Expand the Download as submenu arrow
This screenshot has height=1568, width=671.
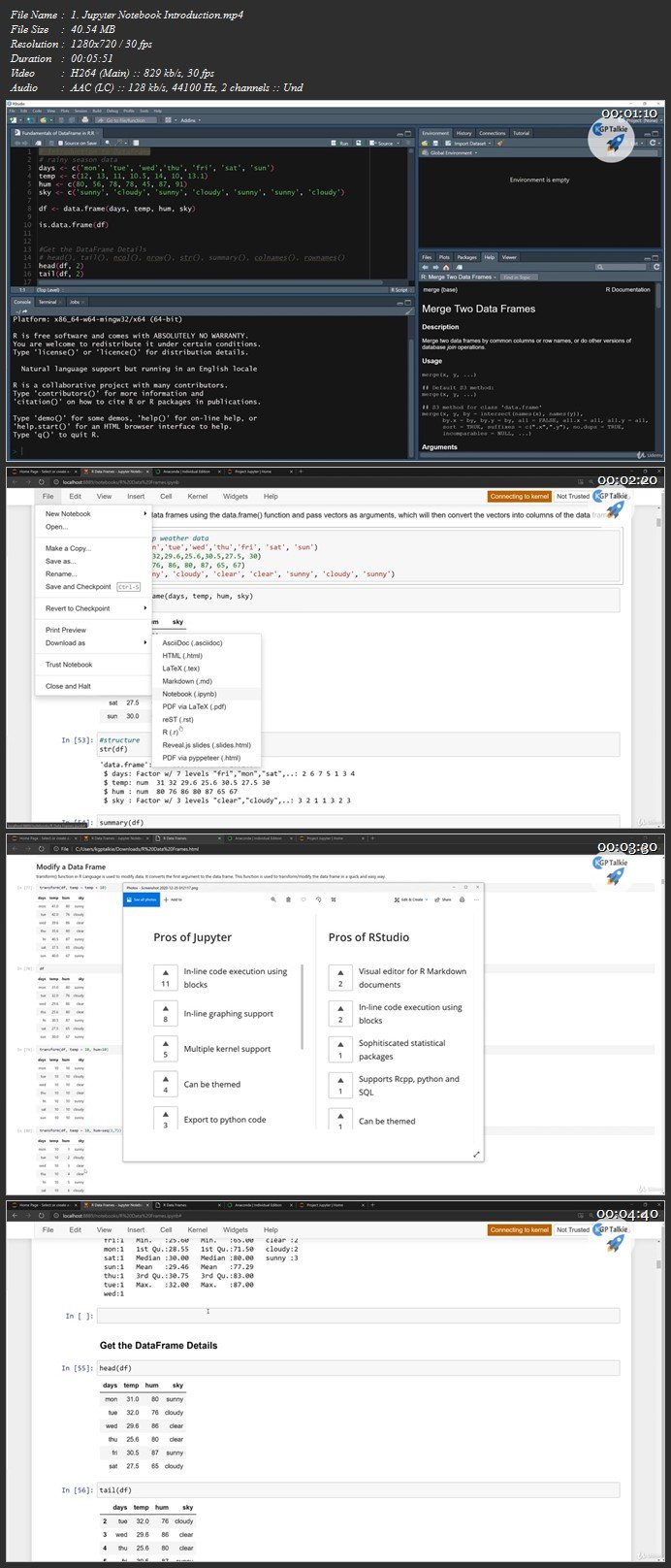(145, 642)
